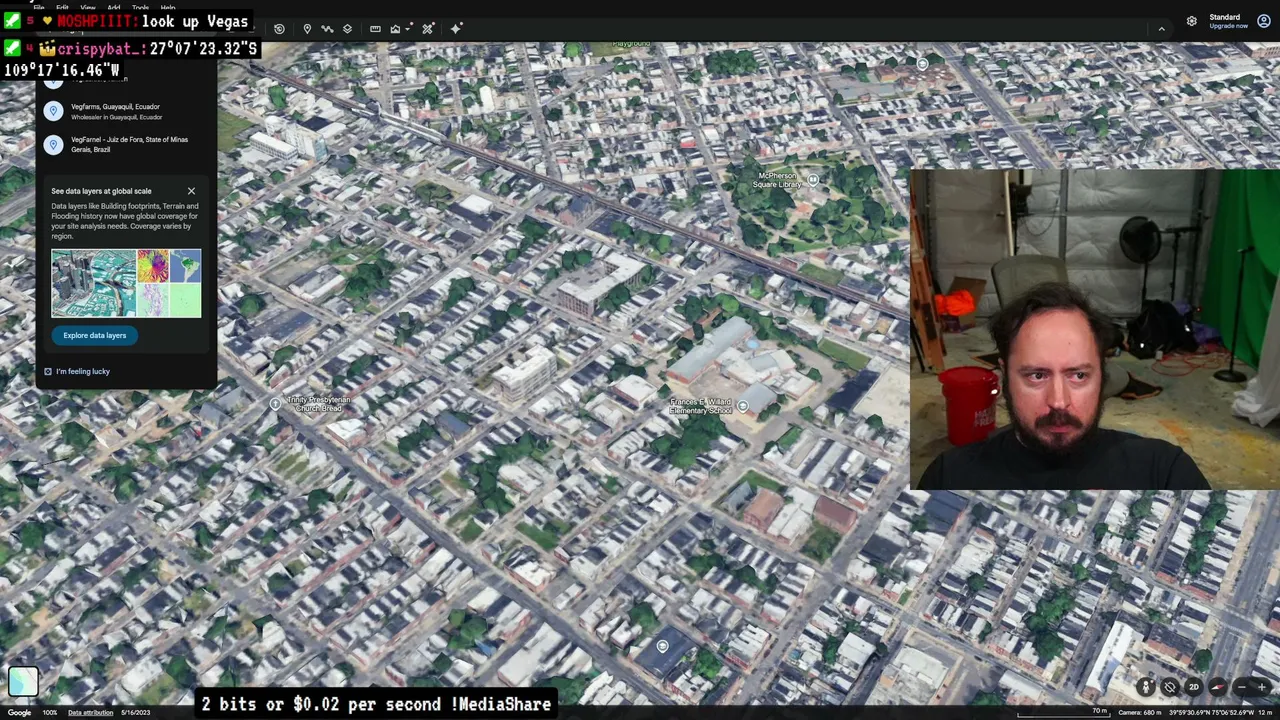Click I'm feeling lucky
The image size is (1280, 720).
pyautogui.click(x=77, y=371)
